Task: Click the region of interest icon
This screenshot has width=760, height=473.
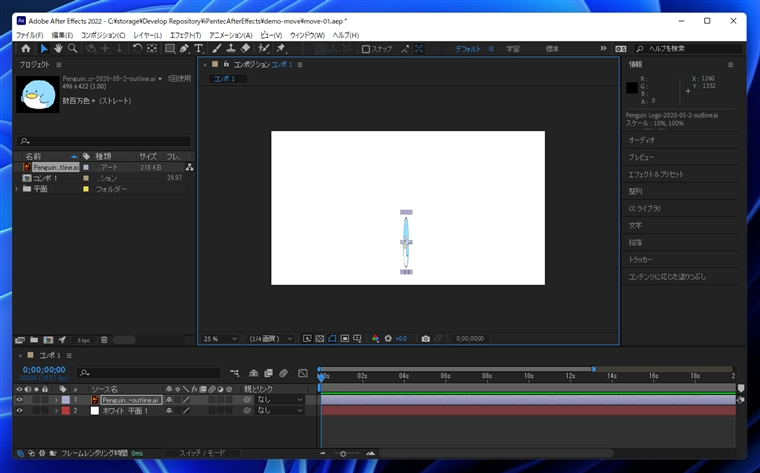Action: [x=345, y=339]
